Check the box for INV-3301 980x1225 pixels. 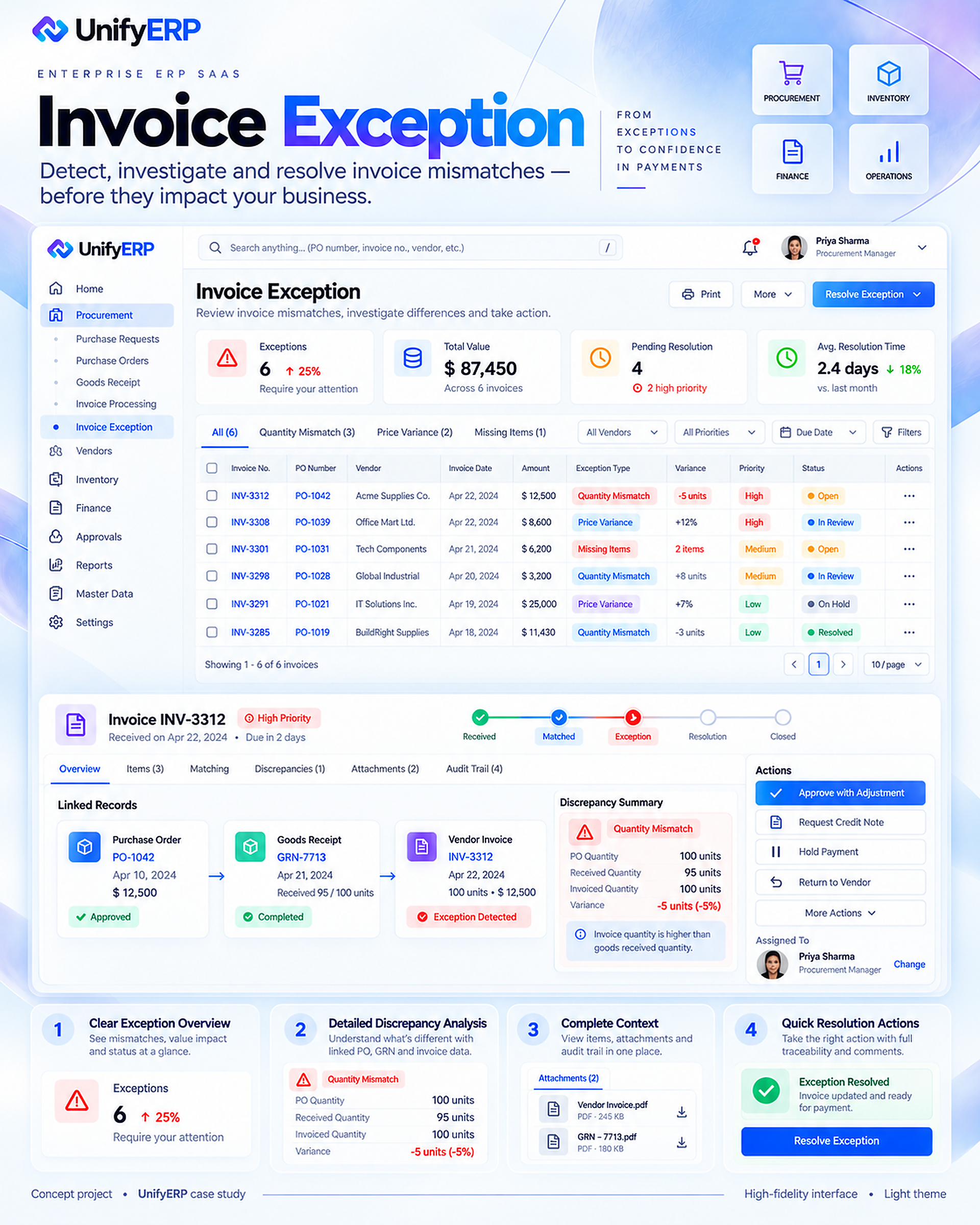tap(212, 549)
